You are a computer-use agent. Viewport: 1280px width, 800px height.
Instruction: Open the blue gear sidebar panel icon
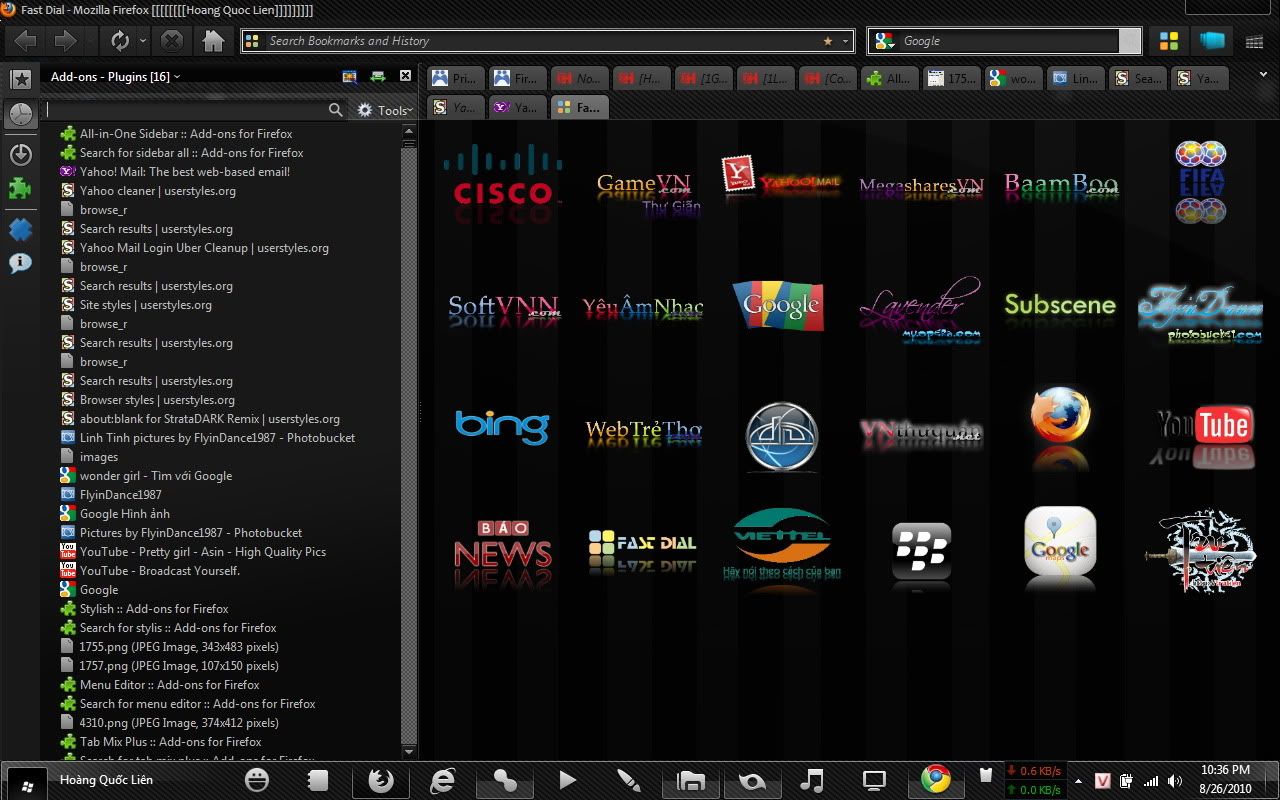[20, 229]
